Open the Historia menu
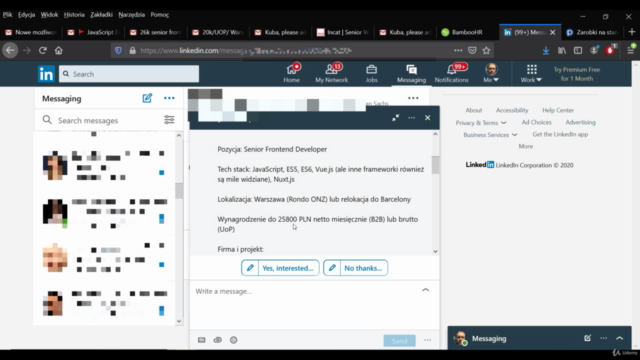This screenshot has width=640, height=360. point(74,15)
